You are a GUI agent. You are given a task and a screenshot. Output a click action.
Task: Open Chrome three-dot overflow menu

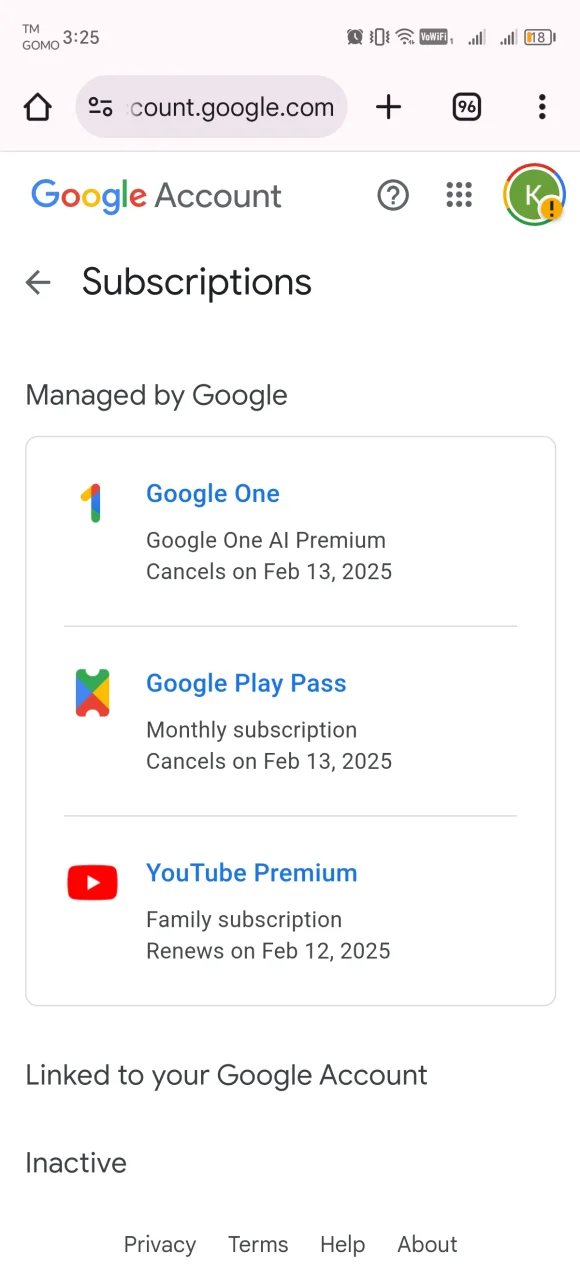[x=542, y=107]
